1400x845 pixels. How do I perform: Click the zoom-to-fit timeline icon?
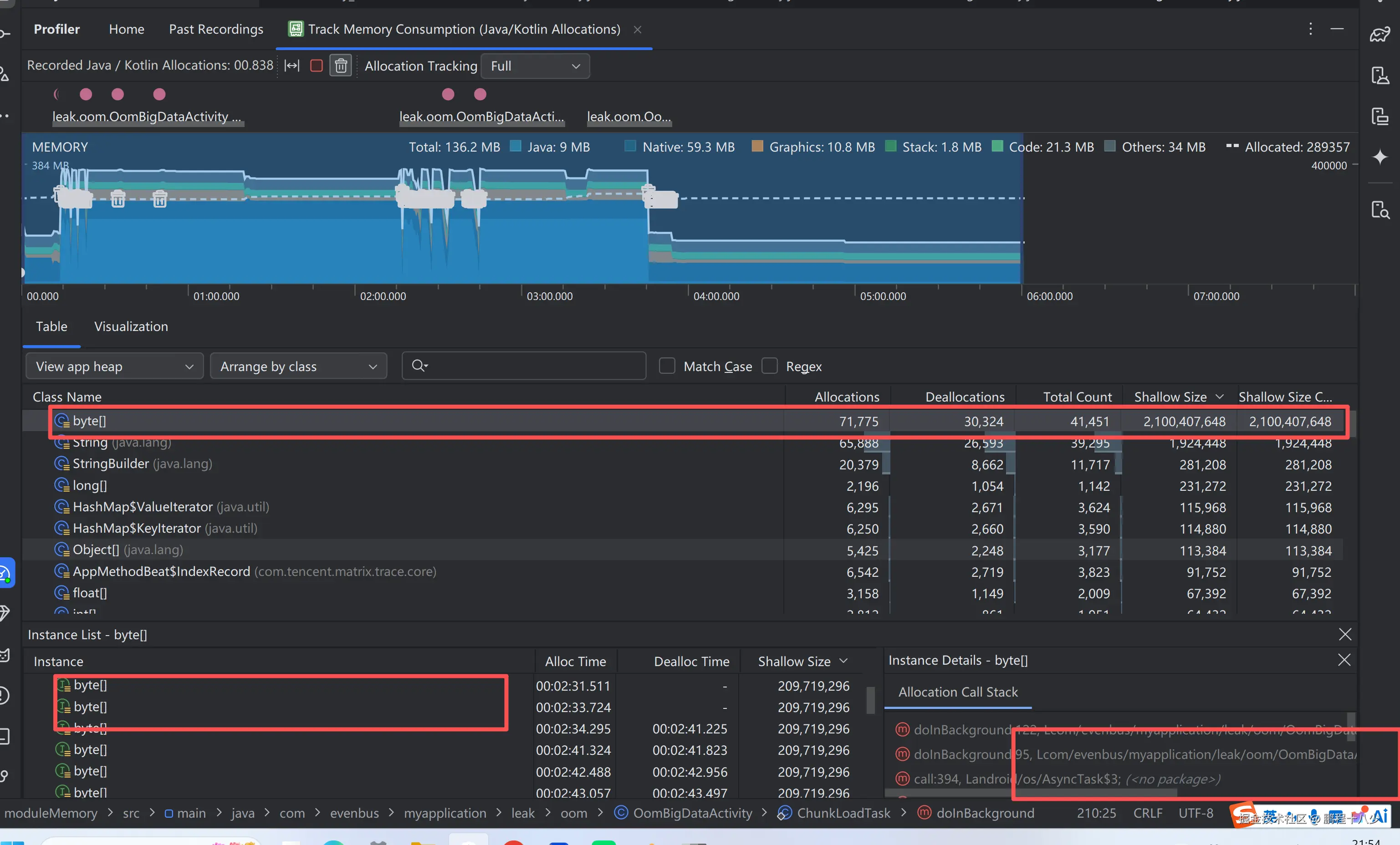(x=292, y=66)
